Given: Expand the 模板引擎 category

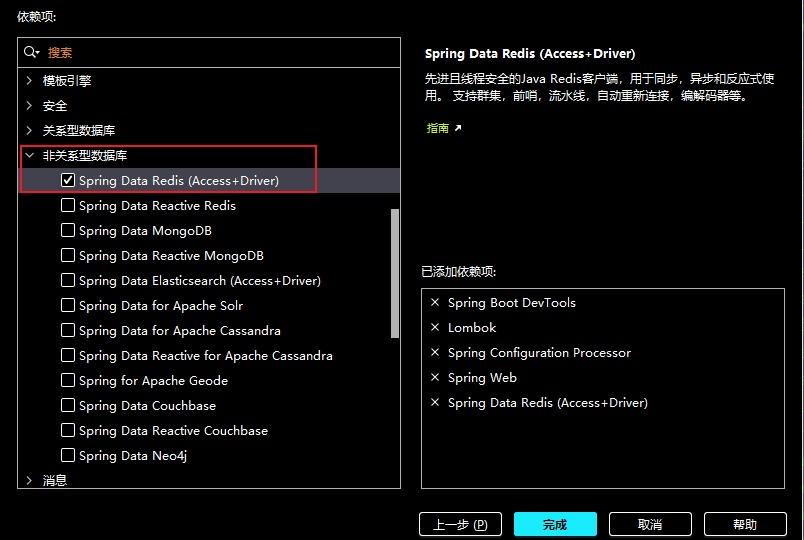Looking at the screenshot, I should 29,81.
